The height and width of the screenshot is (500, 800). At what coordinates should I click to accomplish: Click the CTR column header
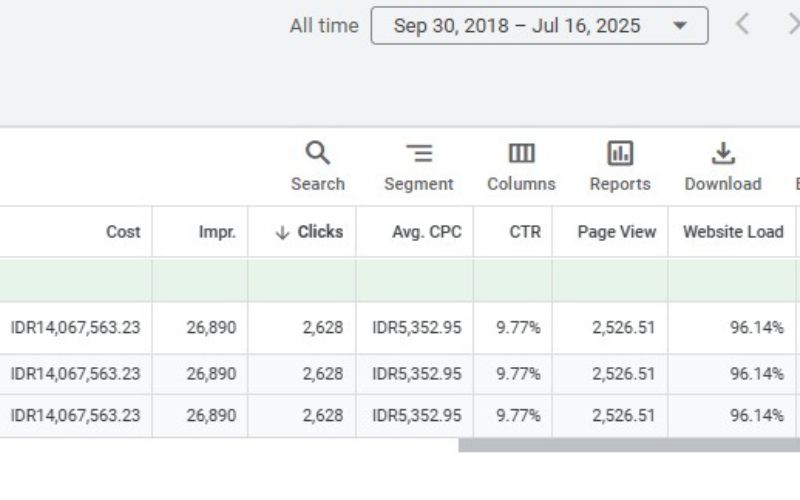[x=524, y=232]
